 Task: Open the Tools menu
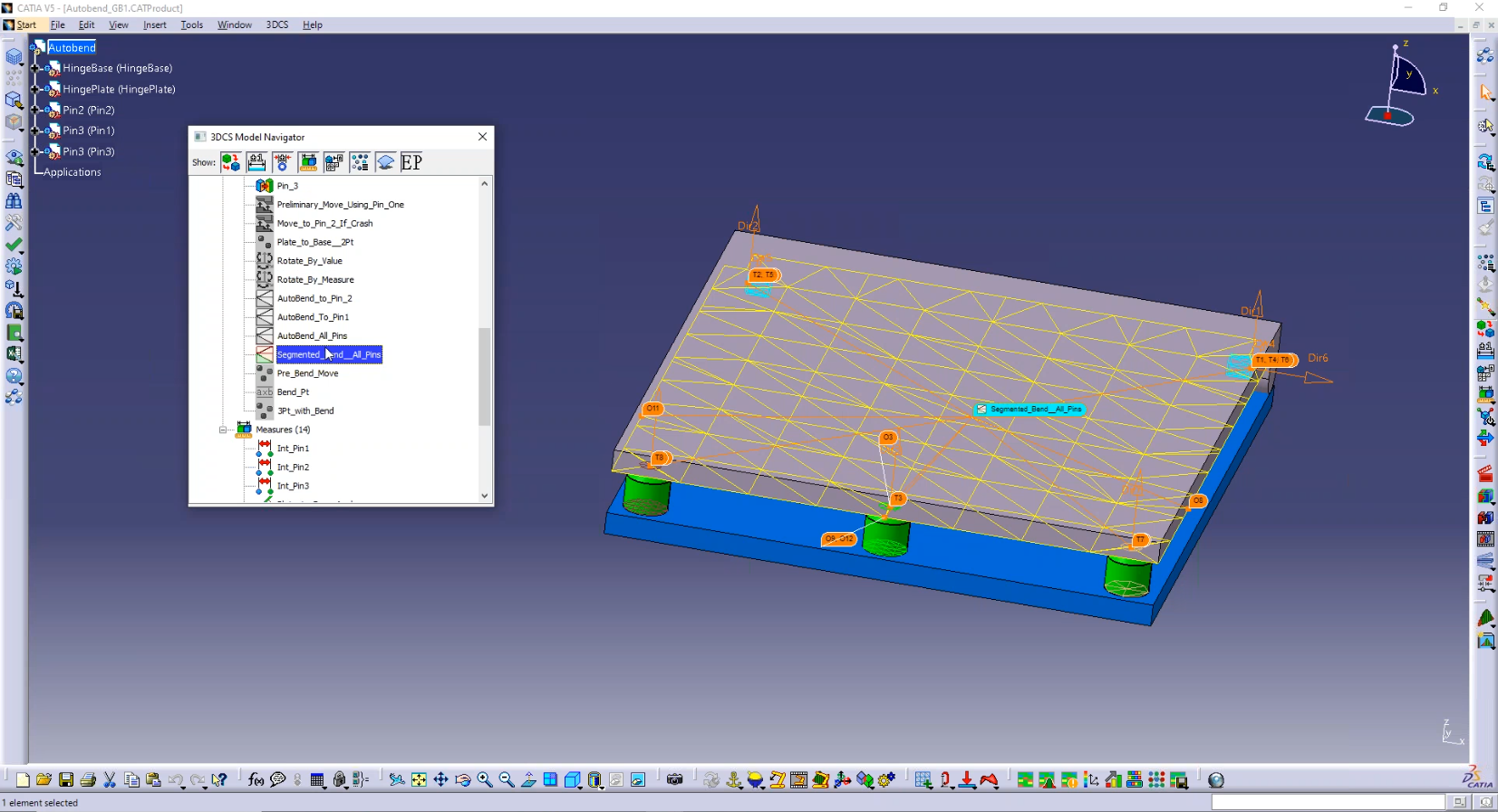(x=191, y=24)
